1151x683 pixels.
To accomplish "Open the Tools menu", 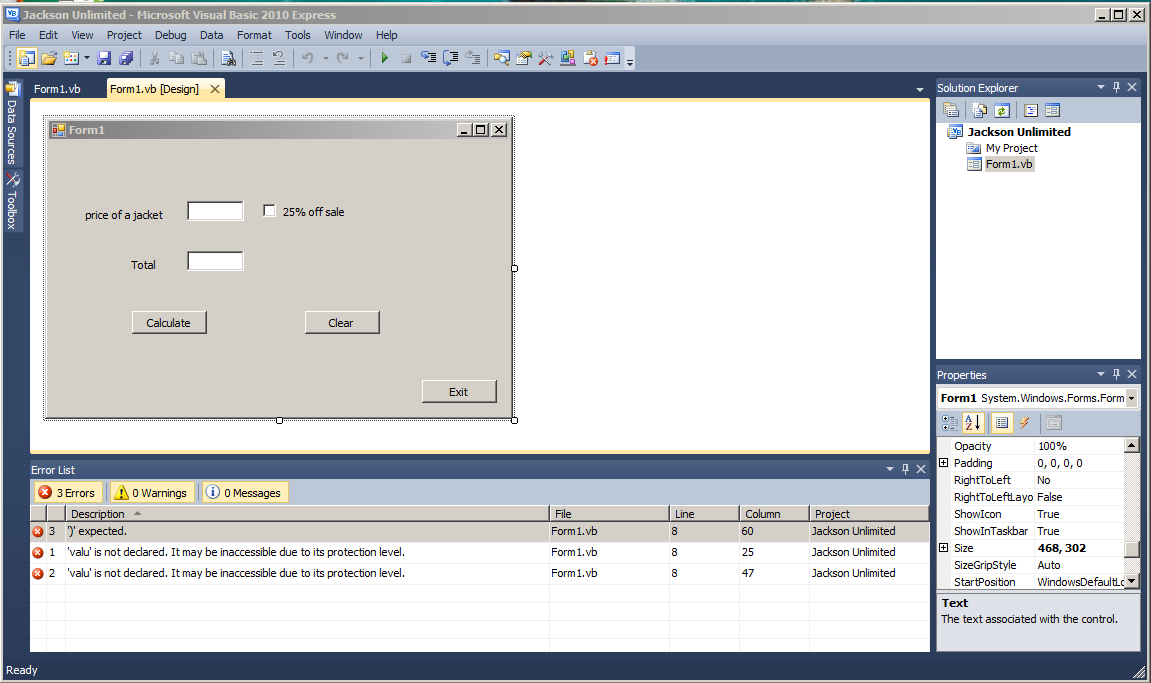I will tap(297, 35).
